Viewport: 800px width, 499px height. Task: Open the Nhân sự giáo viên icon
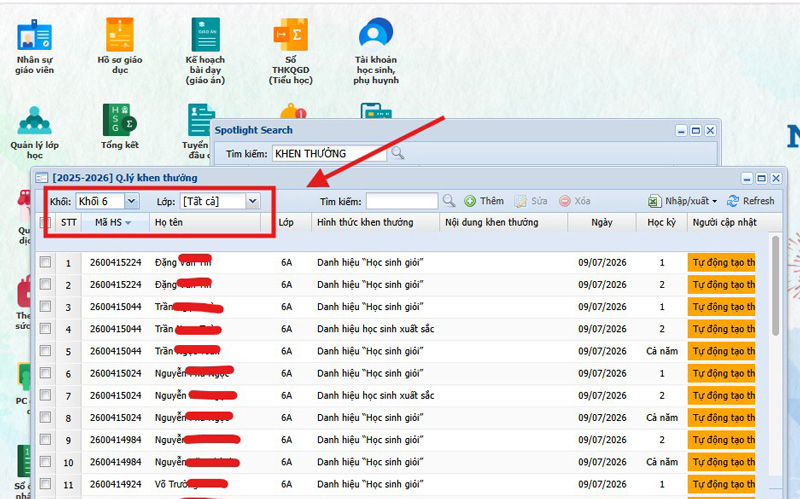pyautogui.click(x=34, y=46)
